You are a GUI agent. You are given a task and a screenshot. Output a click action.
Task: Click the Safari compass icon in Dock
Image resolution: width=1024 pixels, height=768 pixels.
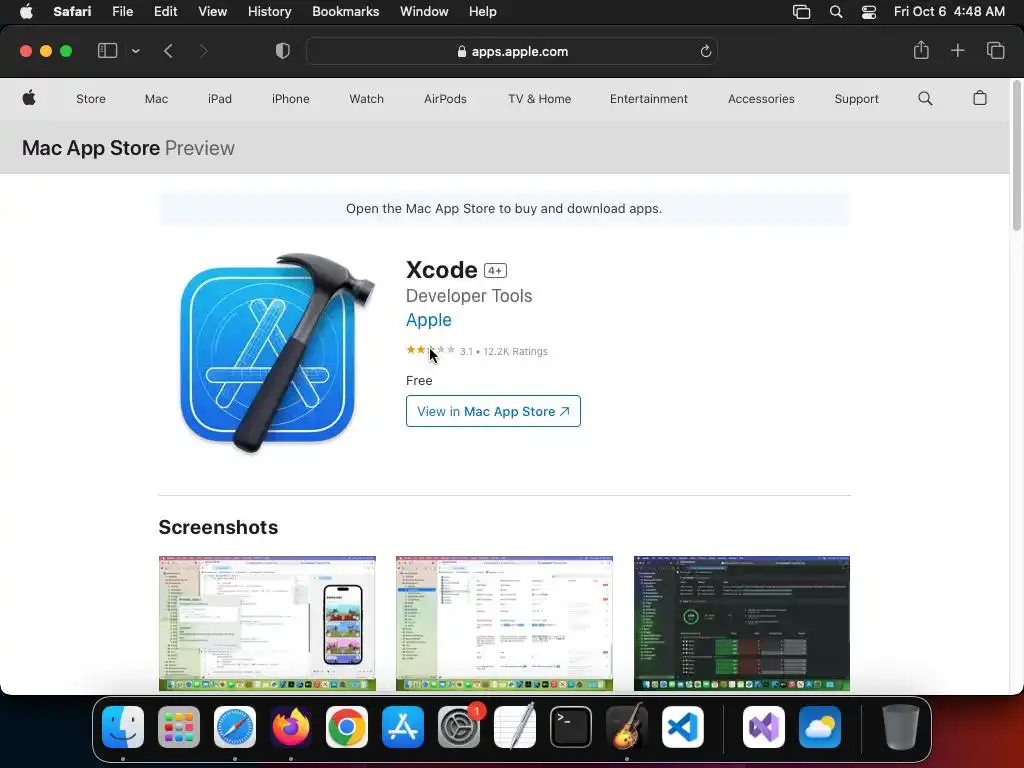234,727
